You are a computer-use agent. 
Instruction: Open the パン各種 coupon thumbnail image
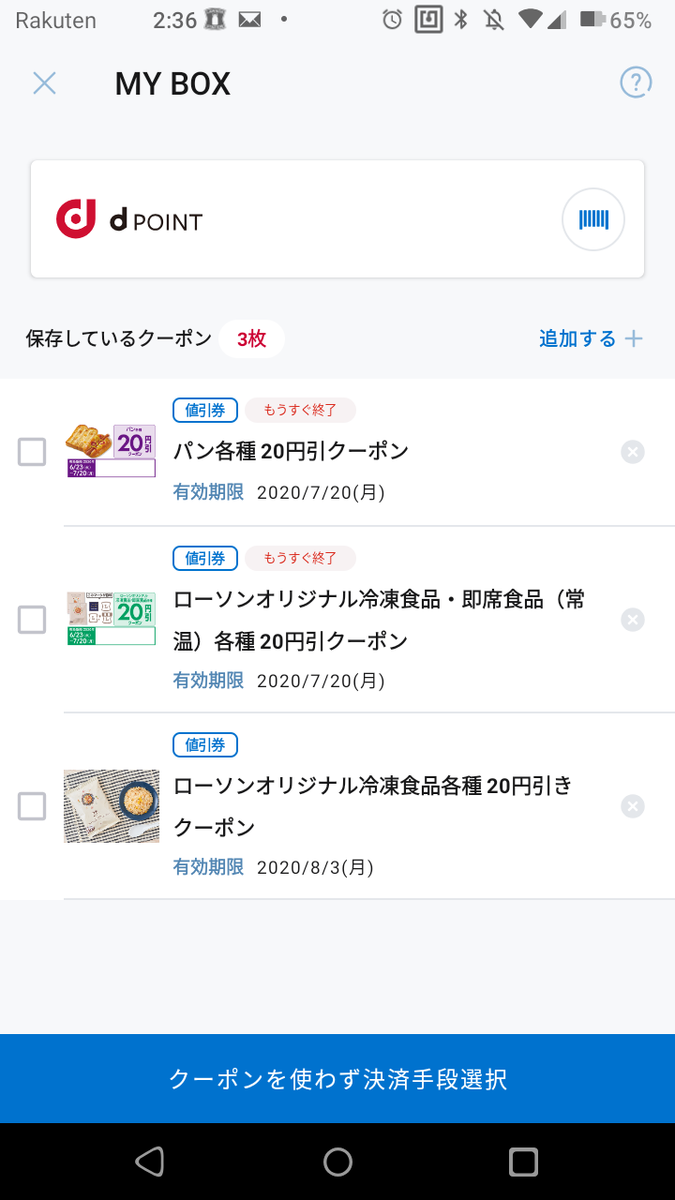[111, 451]
